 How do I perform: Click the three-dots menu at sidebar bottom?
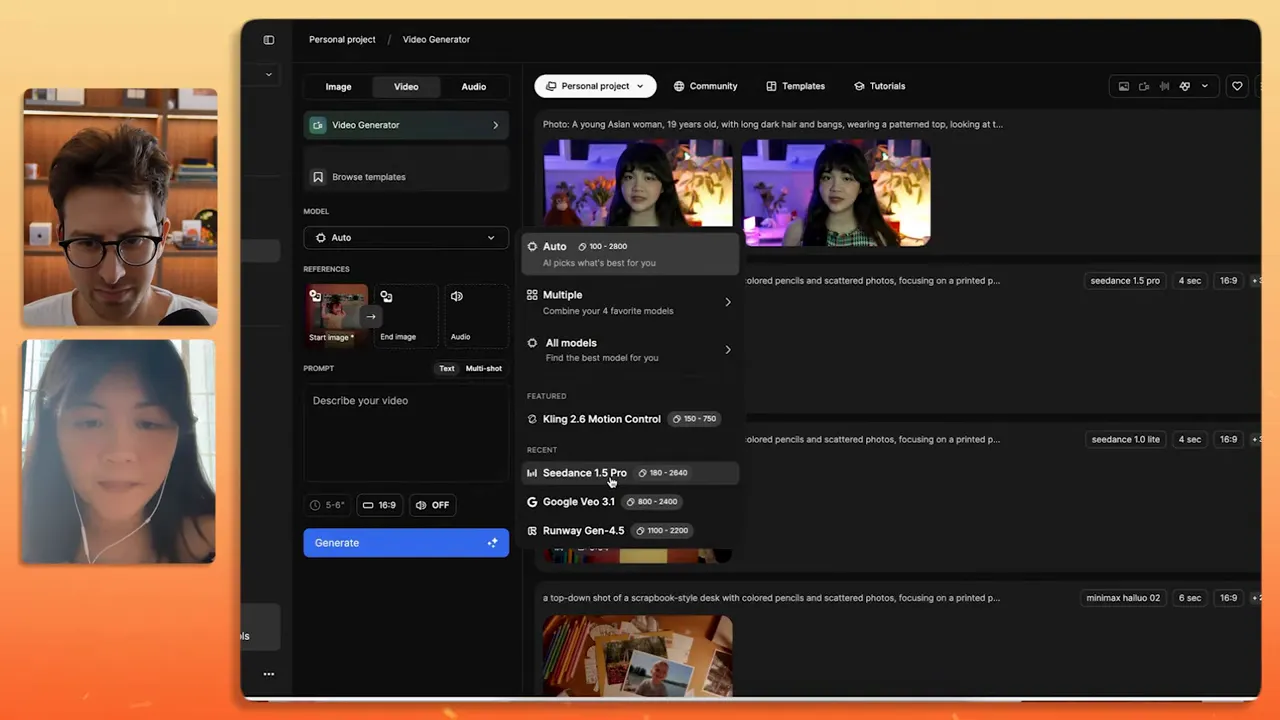(268, 674)
